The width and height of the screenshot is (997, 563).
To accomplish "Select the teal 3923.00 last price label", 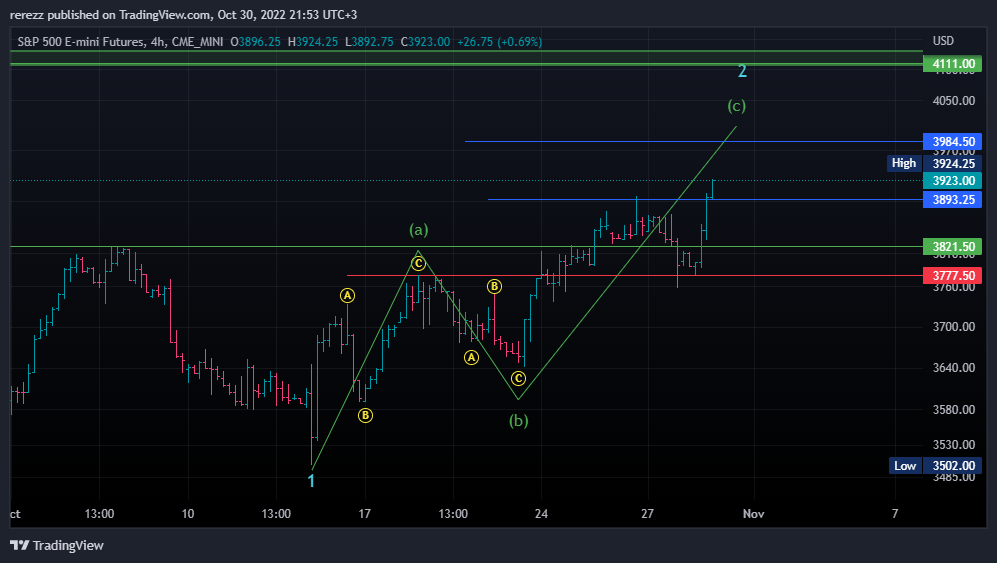I will (x=952, y=181).
